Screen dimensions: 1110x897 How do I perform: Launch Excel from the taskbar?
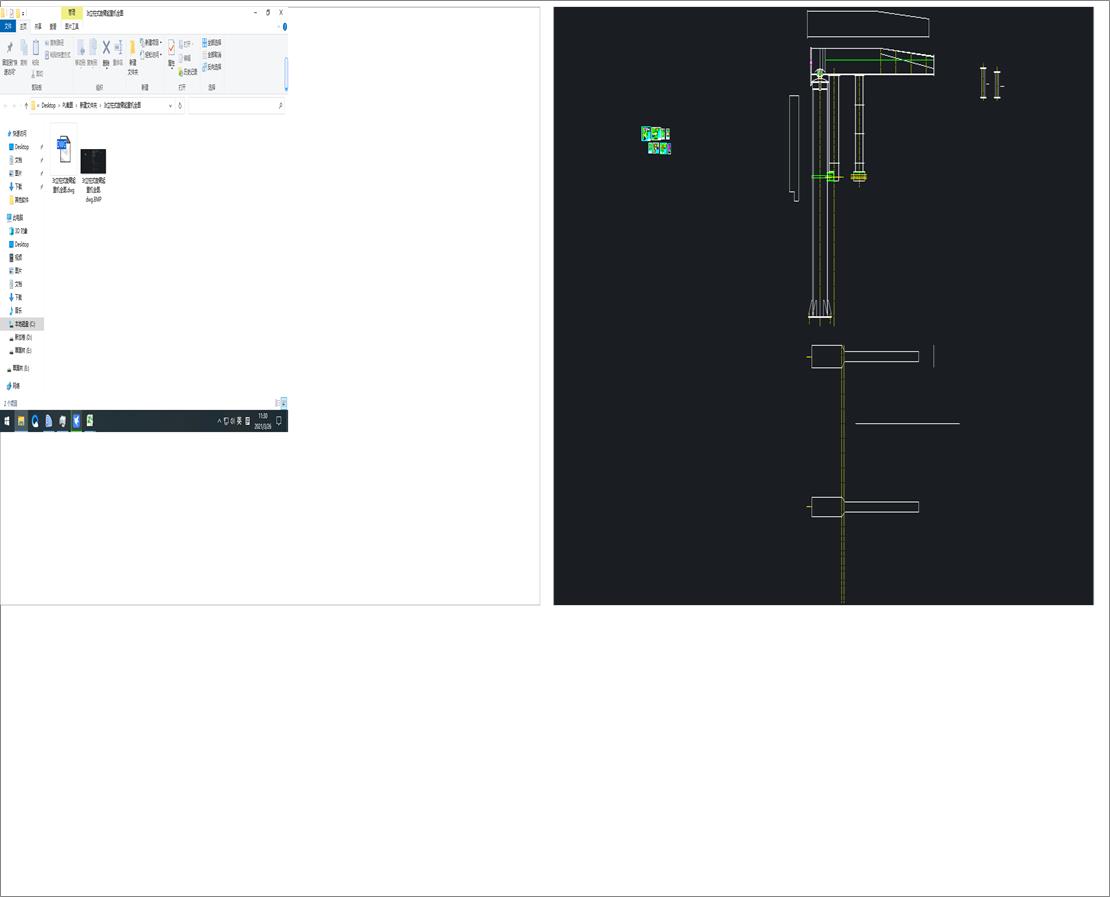(x=90, y=420)
